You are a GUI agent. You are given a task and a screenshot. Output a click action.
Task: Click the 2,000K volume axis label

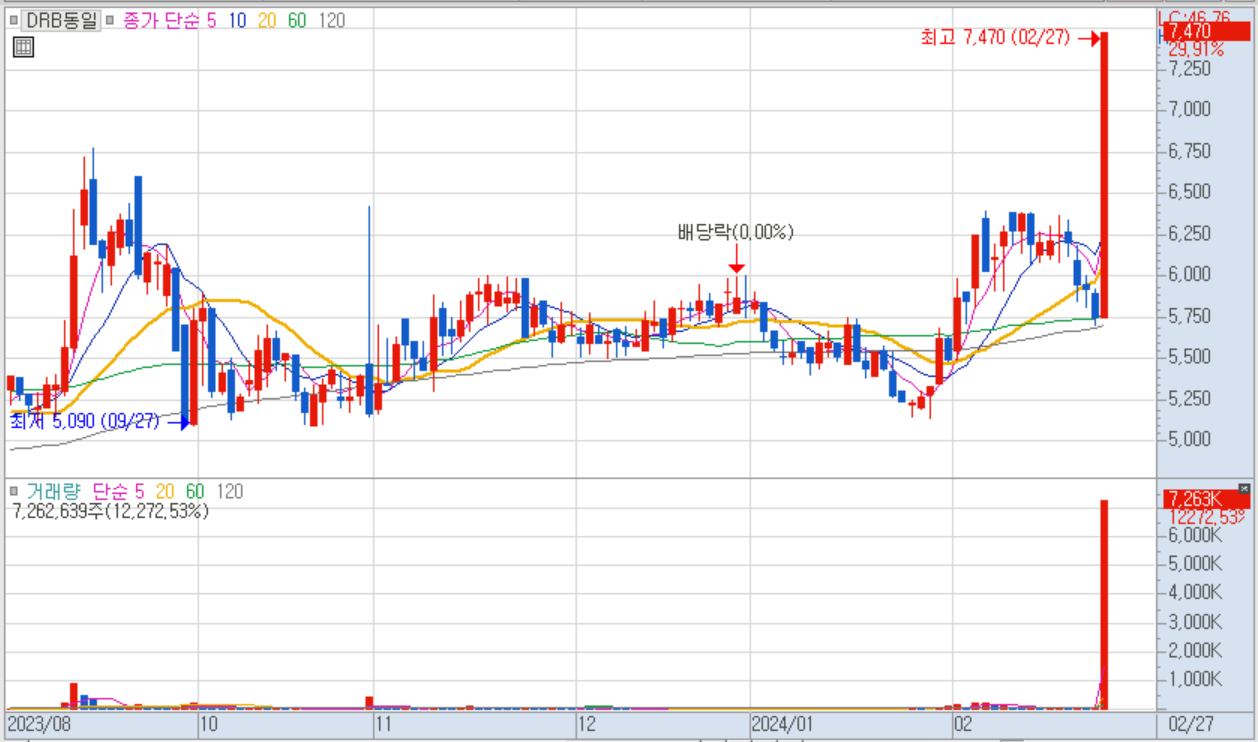[x=1194, y=651]
